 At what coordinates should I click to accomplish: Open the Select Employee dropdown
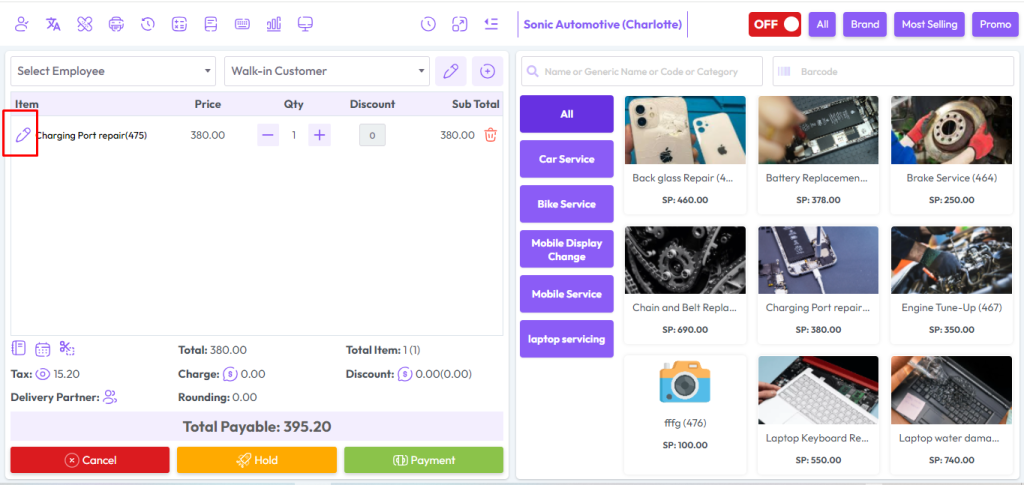pos(113,71)
